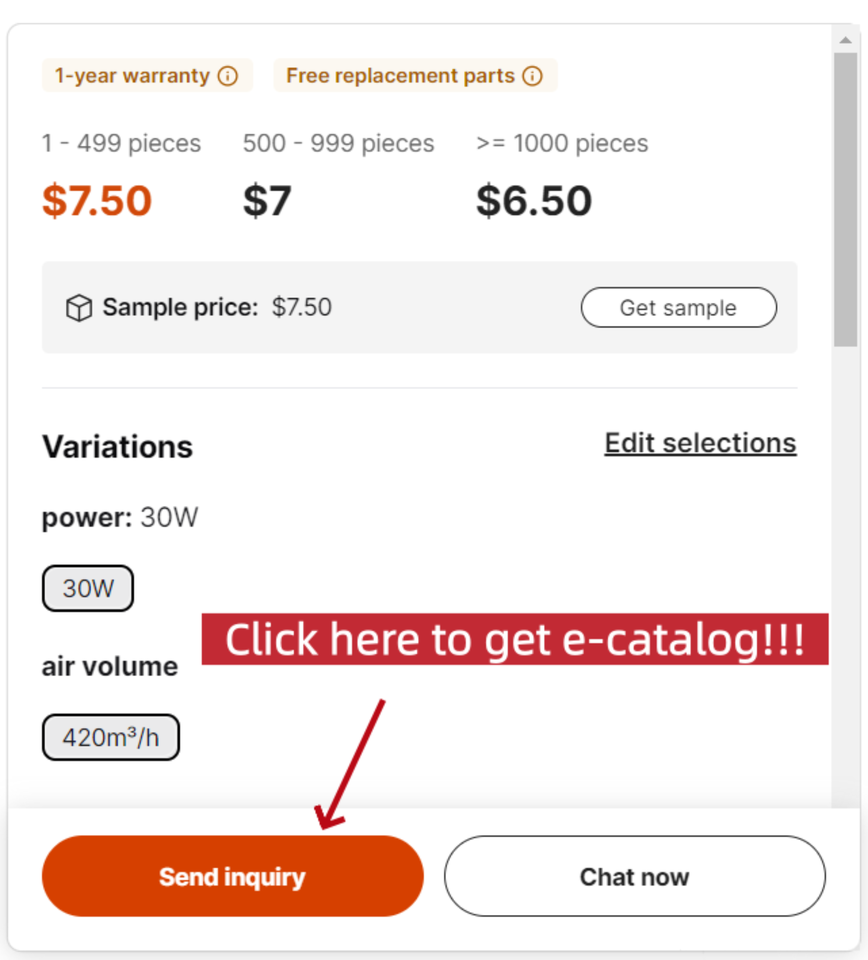Select the 420m³/h air volume option
This screenshot has width=868, height=960.
111,738
